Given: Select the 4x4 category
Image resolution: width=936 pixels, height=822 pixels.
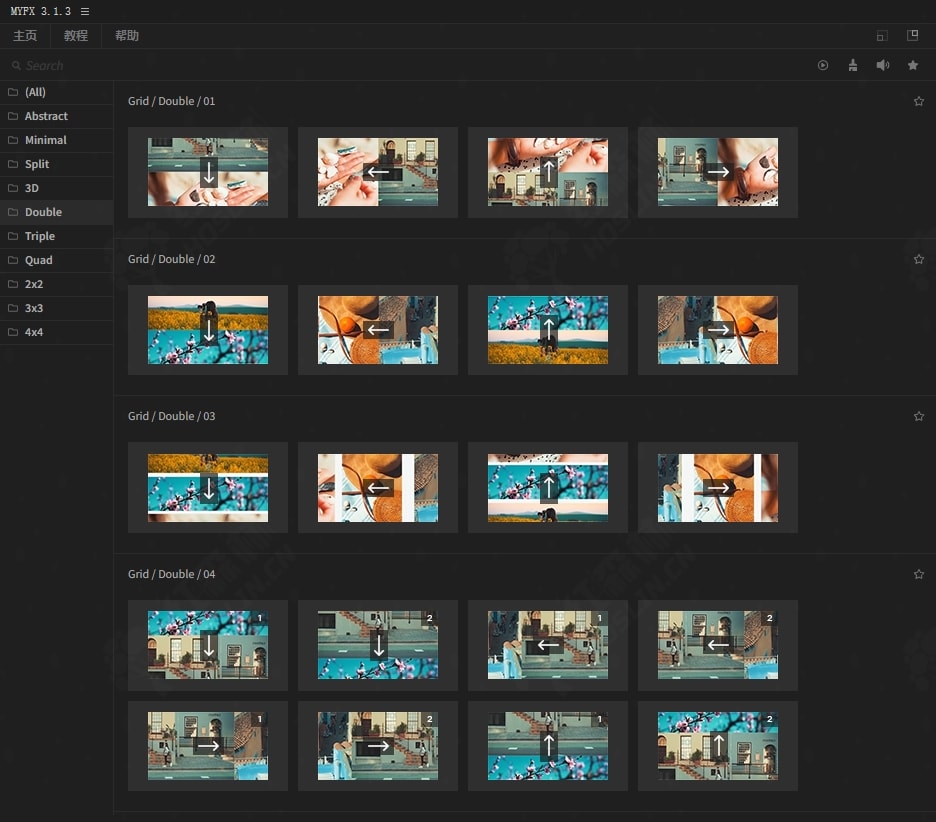Looking at the screenshot, I should click(x=57, y=332).
